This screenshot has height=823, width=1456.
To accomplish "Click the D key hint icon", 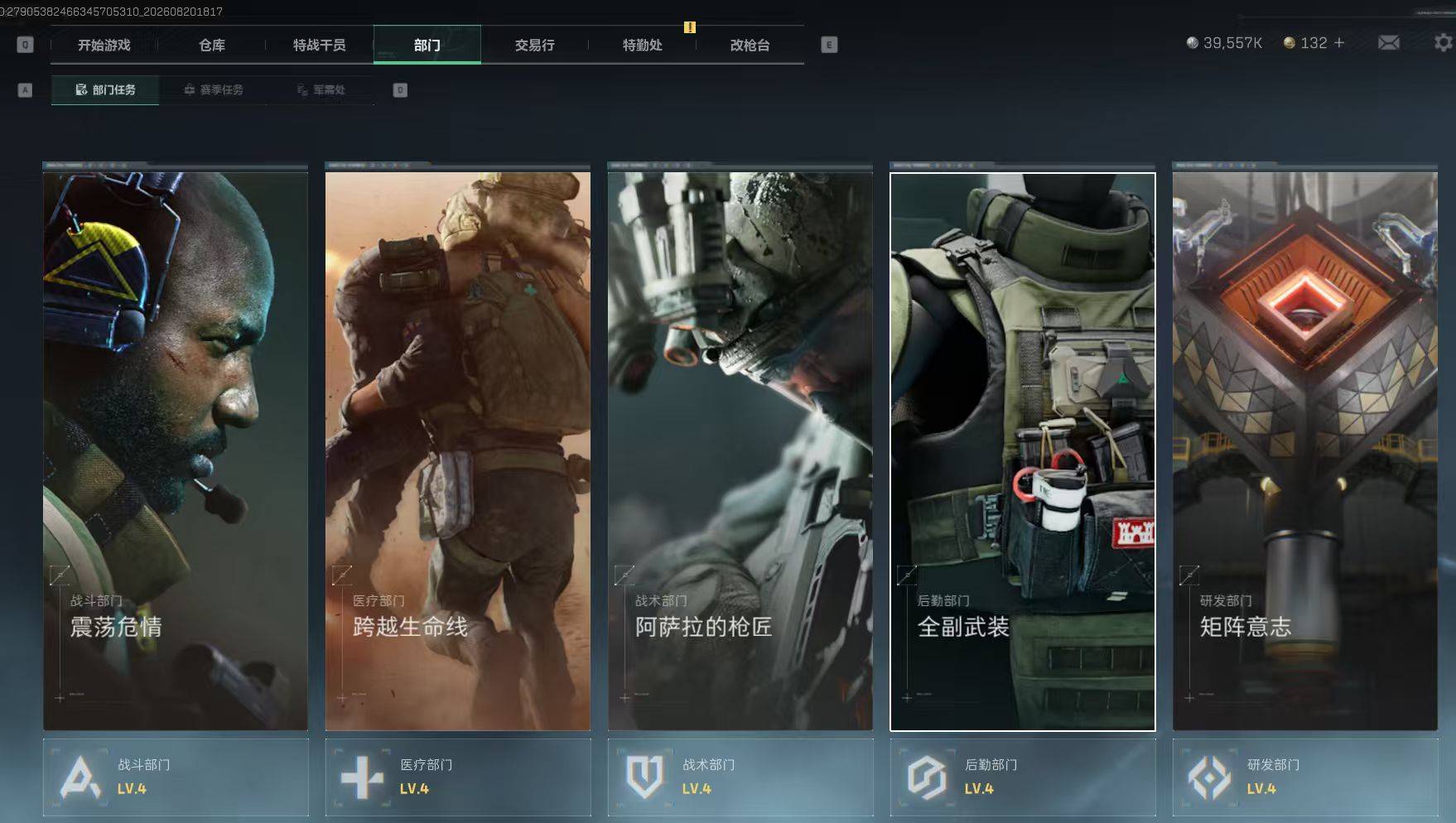I will pyautogui.click(x=400, y=89).
